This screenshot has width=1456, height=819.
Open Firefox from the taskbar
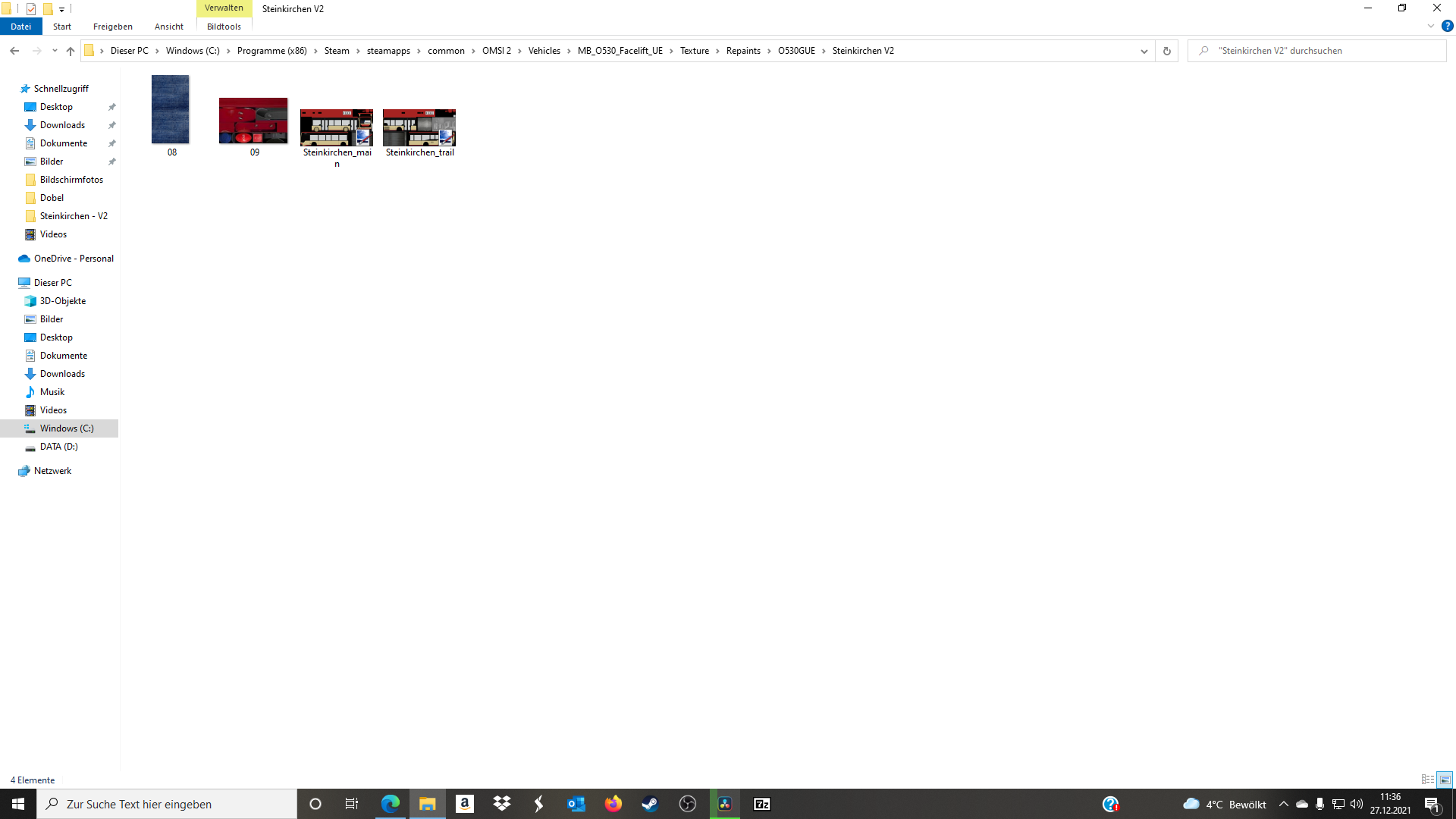[613, 804]
